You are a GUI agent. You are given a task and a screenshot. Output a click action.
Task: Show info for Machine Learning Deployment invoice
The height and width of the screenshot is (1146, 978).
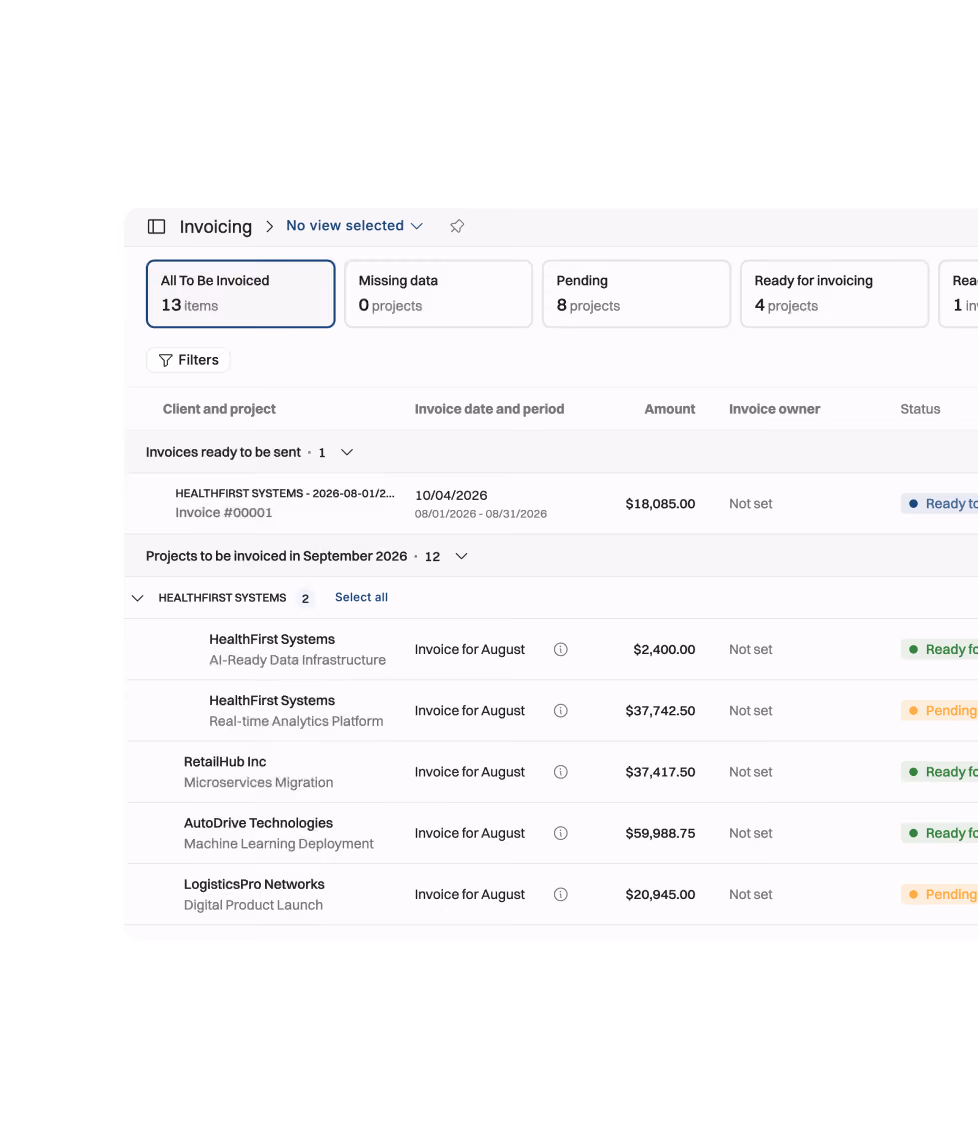click(x=561, y=834)
